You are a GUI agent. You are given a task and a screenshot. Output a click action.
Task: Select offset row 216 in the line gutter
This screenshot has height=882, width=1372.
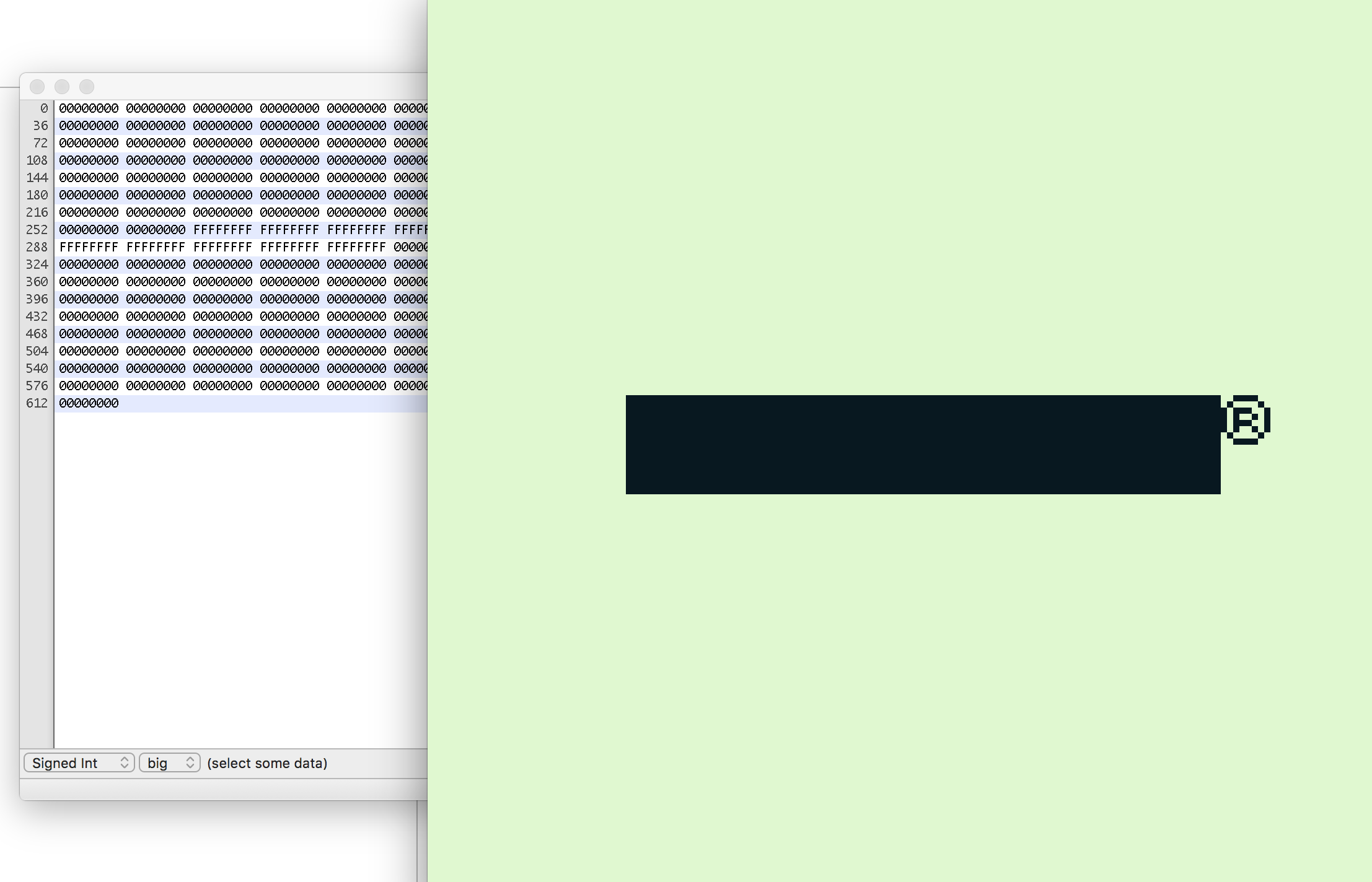37,212
